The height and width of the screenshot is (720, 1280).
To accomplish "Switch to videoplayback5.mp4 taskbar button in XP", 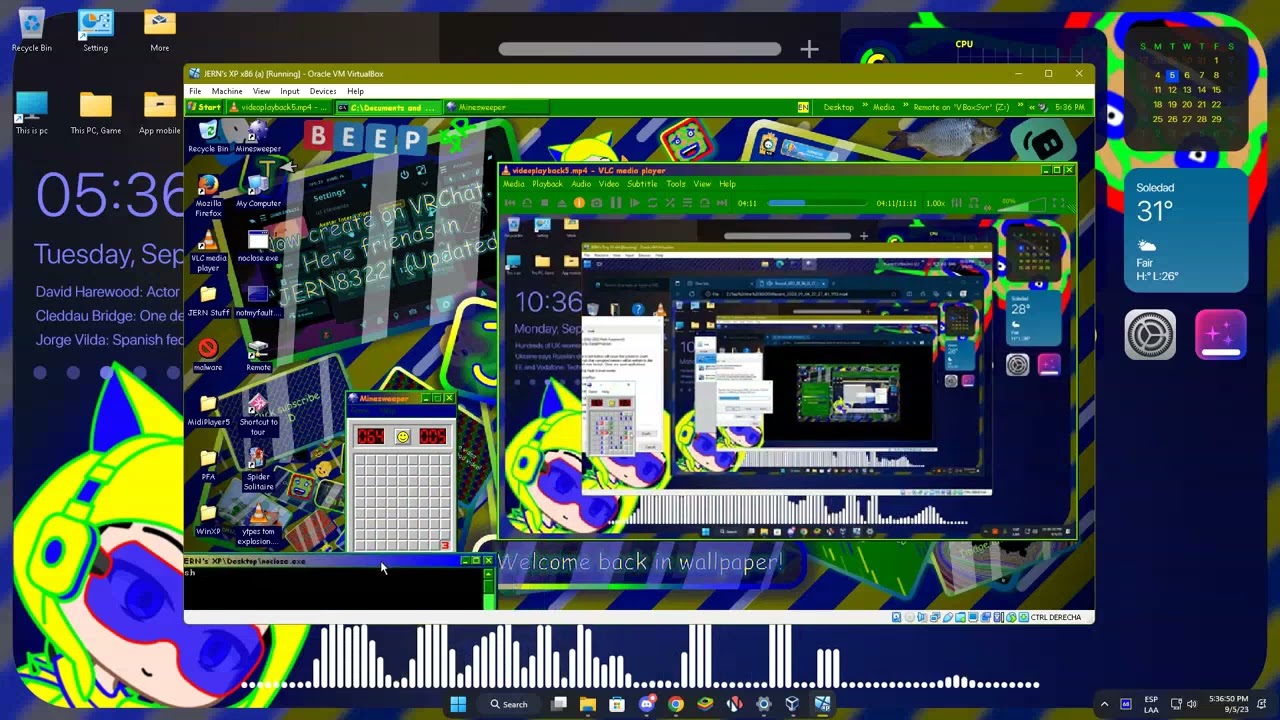I will [x=279, y=107].
